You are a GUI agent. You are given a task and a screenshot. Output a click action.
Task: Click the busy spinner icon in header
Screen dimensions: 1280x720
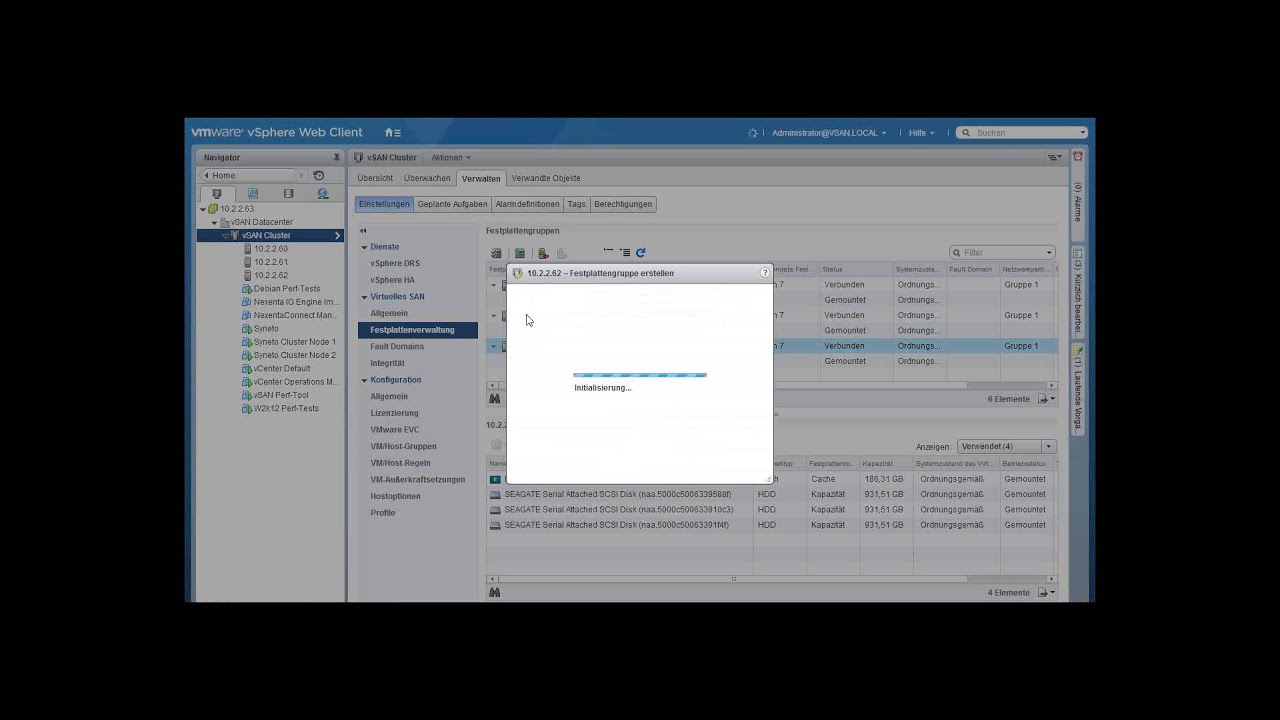pos(753,132)
